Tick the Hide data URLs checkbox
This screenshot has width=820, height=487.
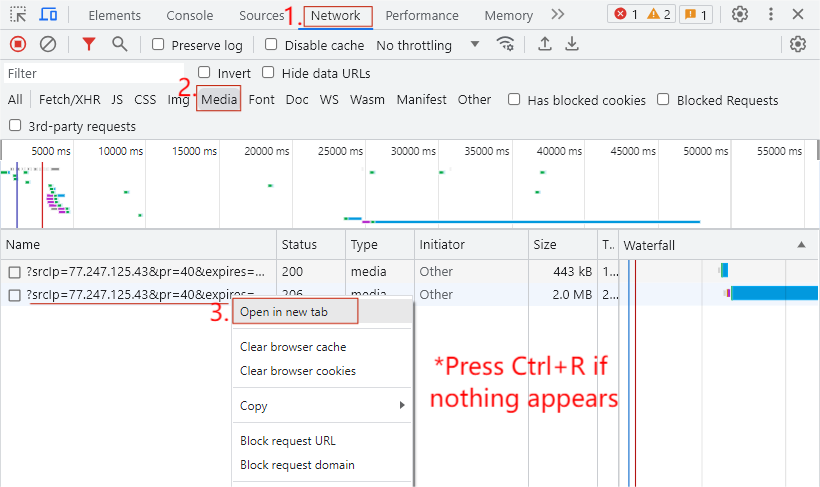coord(268,73)
